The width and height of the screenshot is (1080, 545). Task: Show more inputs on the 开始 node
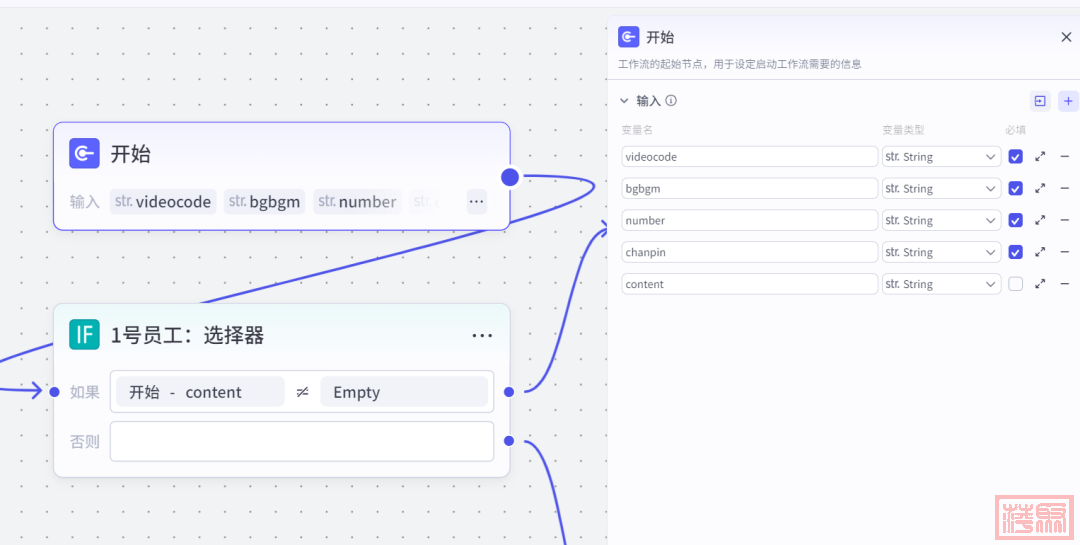pos(477,201)
